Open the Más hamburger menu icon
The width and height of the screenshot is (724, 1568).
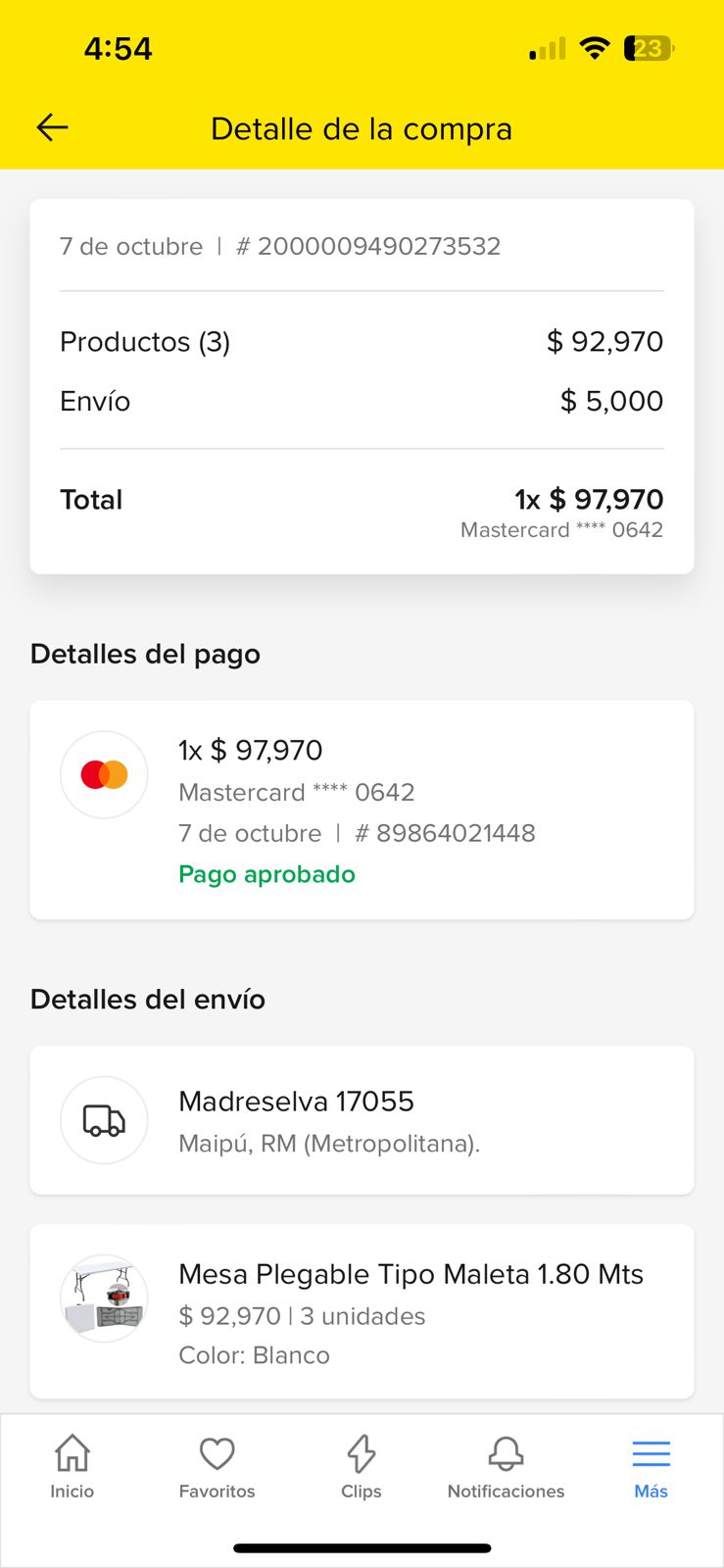[651, 1453]
